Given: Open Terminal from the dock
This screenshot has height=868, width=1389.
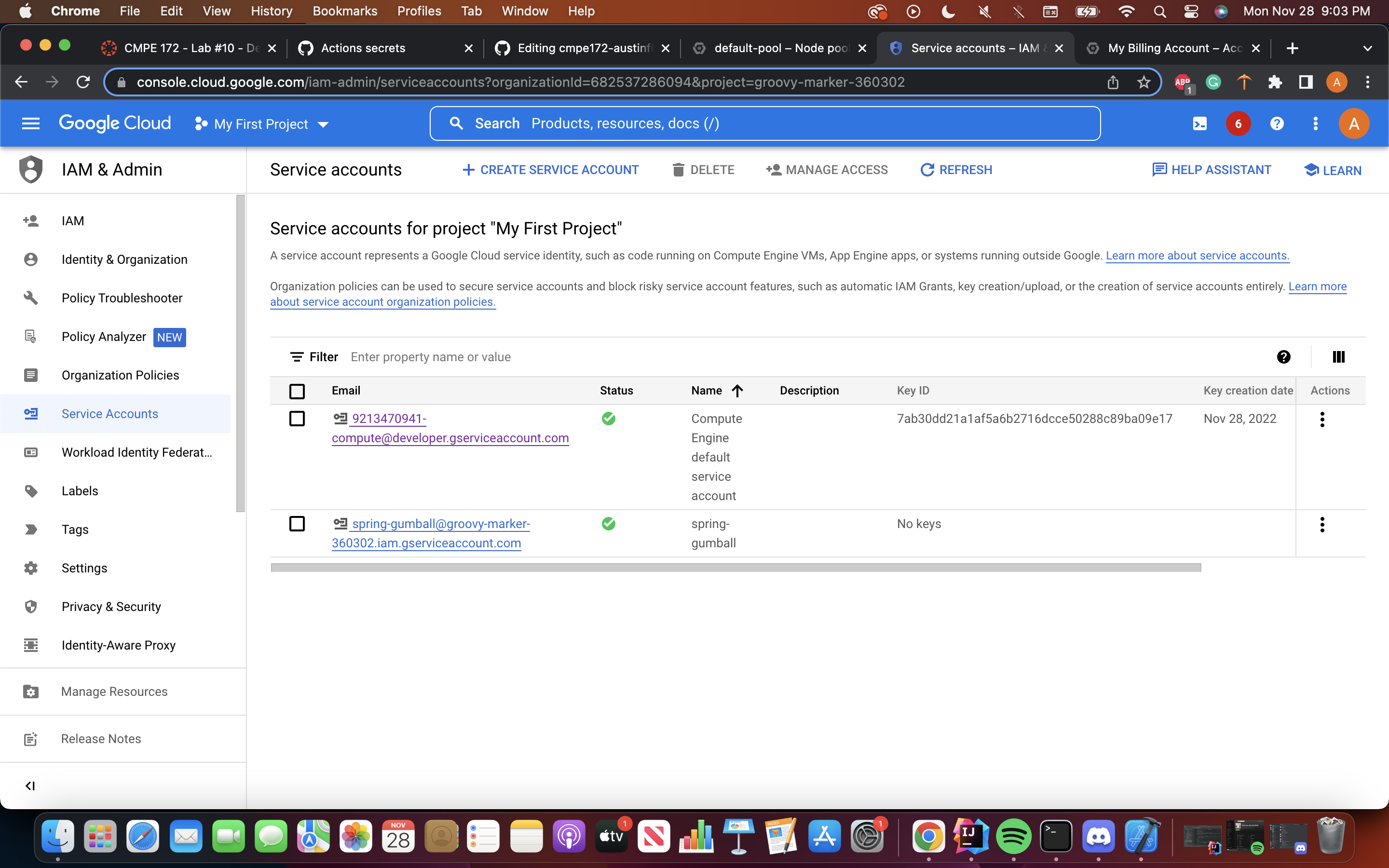Looking at the screenshot, I should 1056,836.
